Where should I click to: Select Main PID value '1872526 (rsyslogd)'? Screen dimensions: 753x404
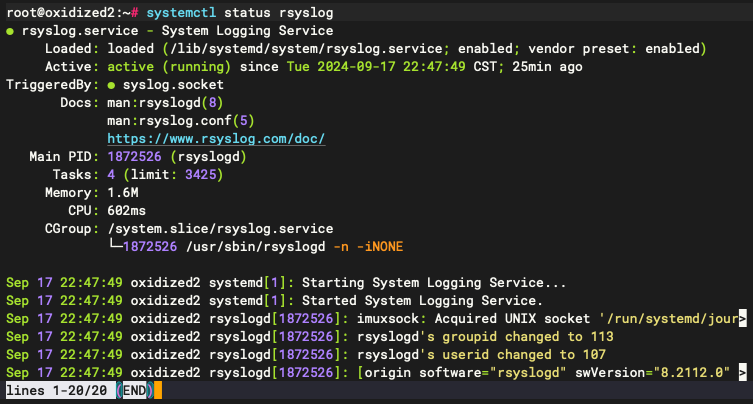tap(177, 157)
